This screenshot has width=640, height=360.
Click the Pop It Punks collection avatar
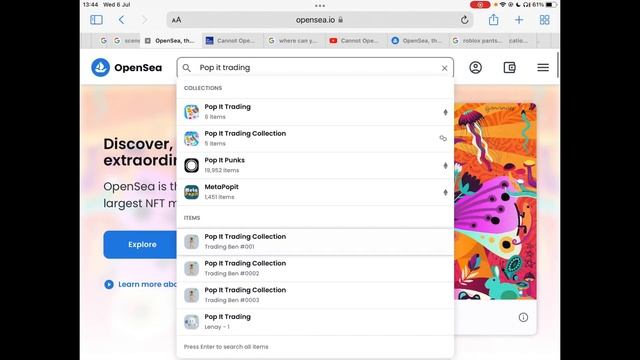pyautogui.click(x=191, y=165)
